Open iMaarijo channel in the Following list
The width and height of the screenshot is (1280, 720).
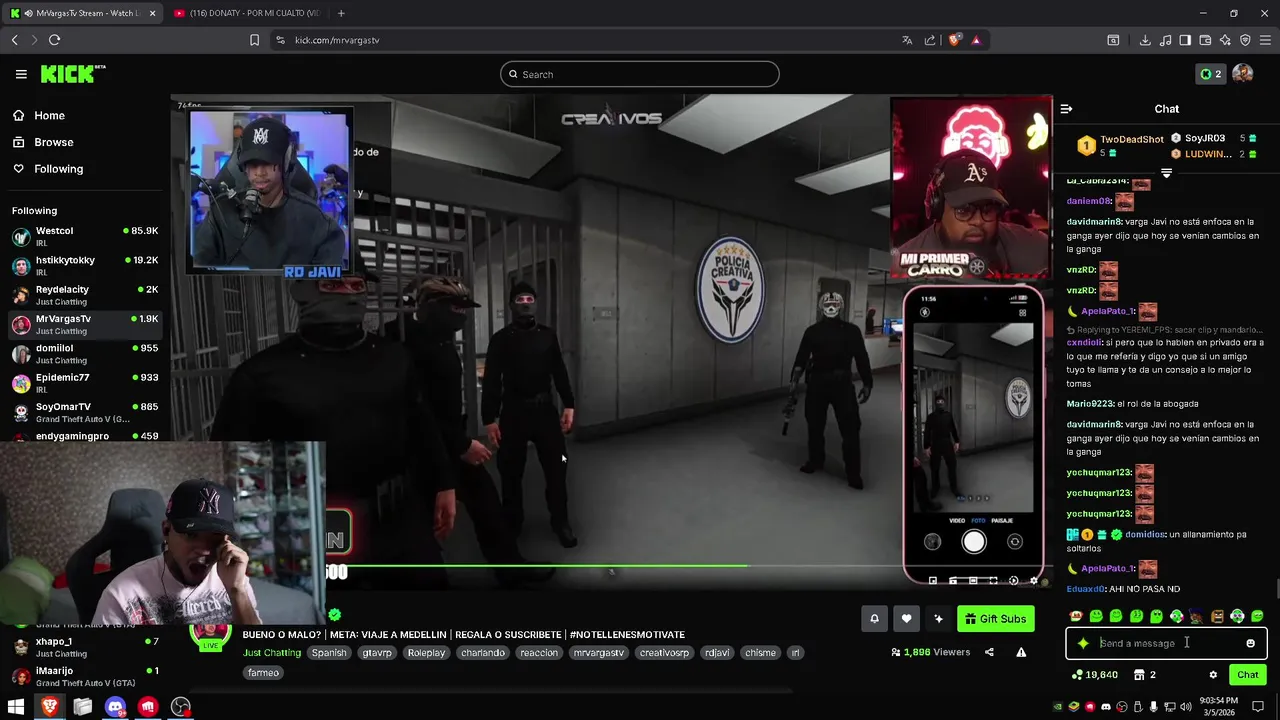[85, 676]
